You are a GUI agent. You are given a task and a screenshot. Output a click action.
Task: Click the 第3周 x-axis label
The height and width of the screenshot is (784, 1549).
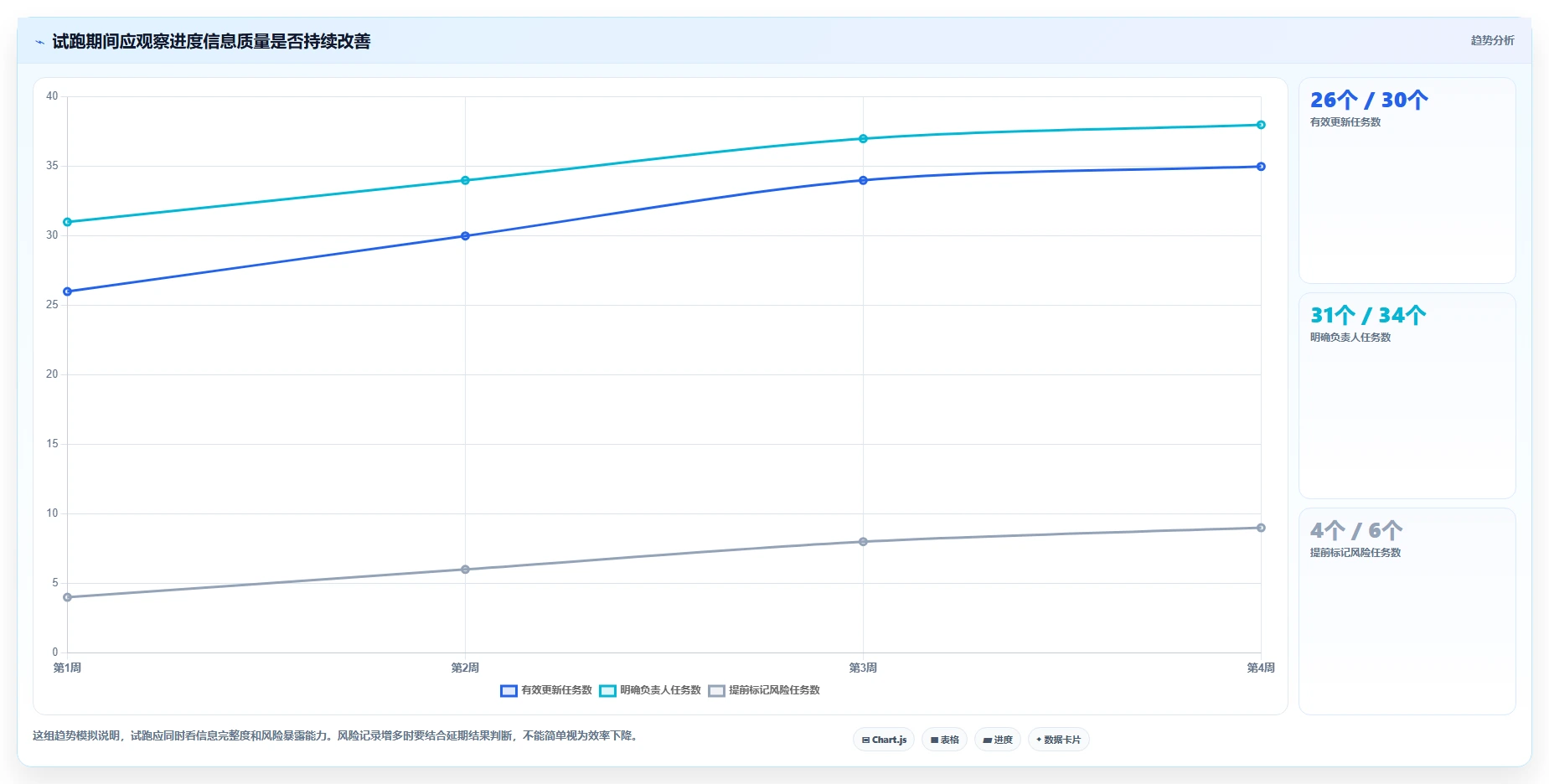(x=863, y=668)
